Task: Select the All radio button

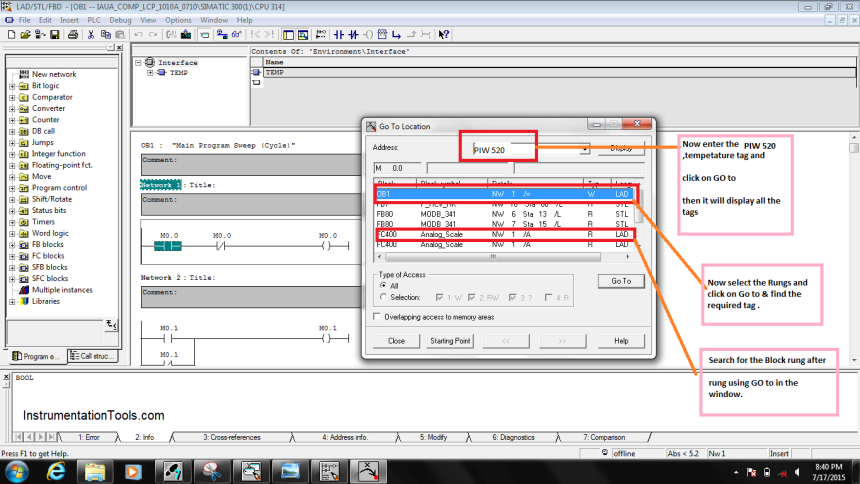Action: coord(383,285)
